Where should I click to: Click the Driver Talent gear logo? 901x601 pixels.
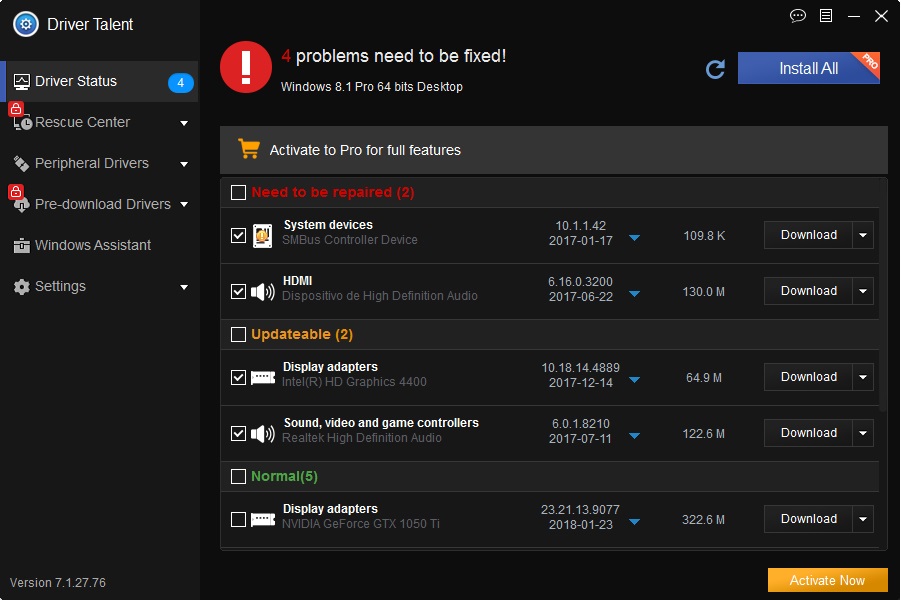(x=26, y=24)
